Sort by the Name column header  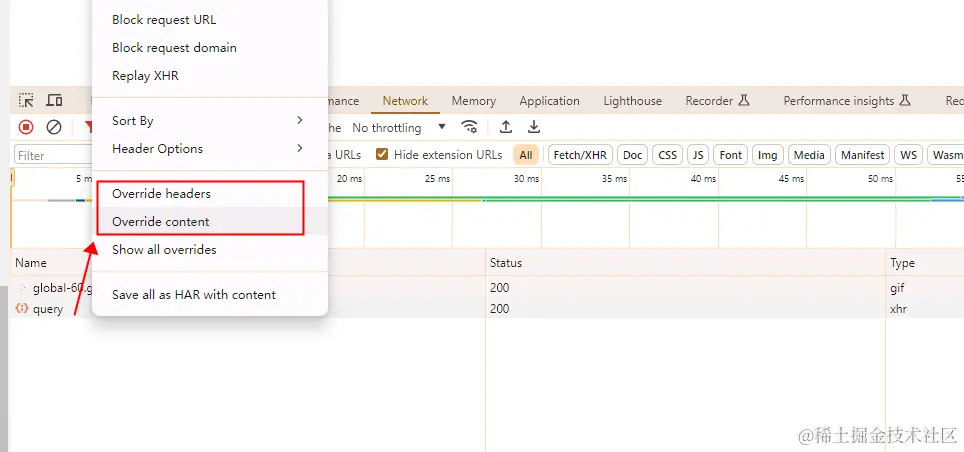point(31,263)
